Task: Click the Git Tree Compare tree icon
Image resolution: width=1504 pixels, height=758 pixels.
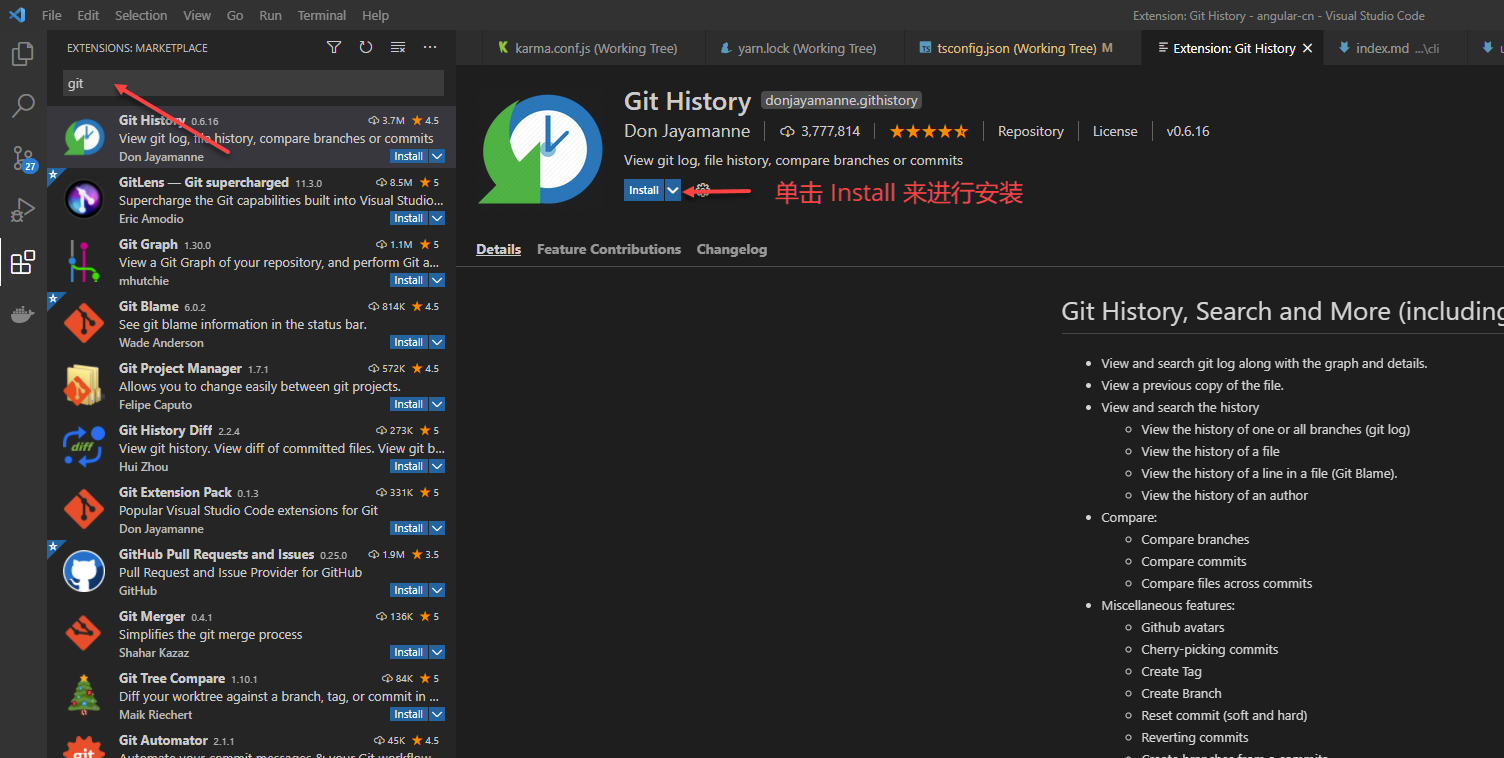Action: (84, 696)
